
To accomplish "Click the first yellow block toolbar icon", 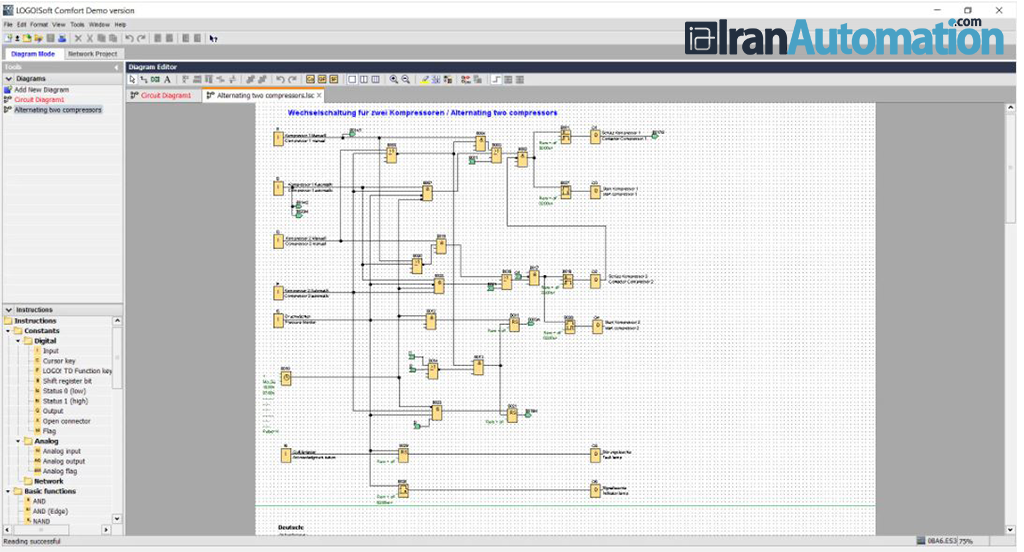I will [310, 80].
